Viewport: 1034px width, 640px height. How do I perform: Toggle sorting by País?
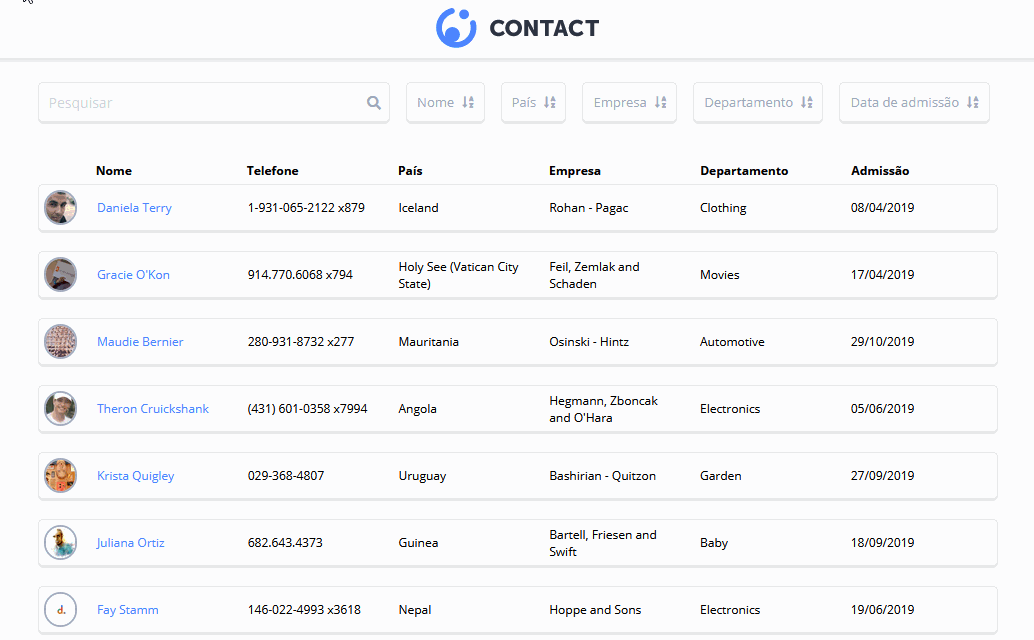click(x=533, y=102)
